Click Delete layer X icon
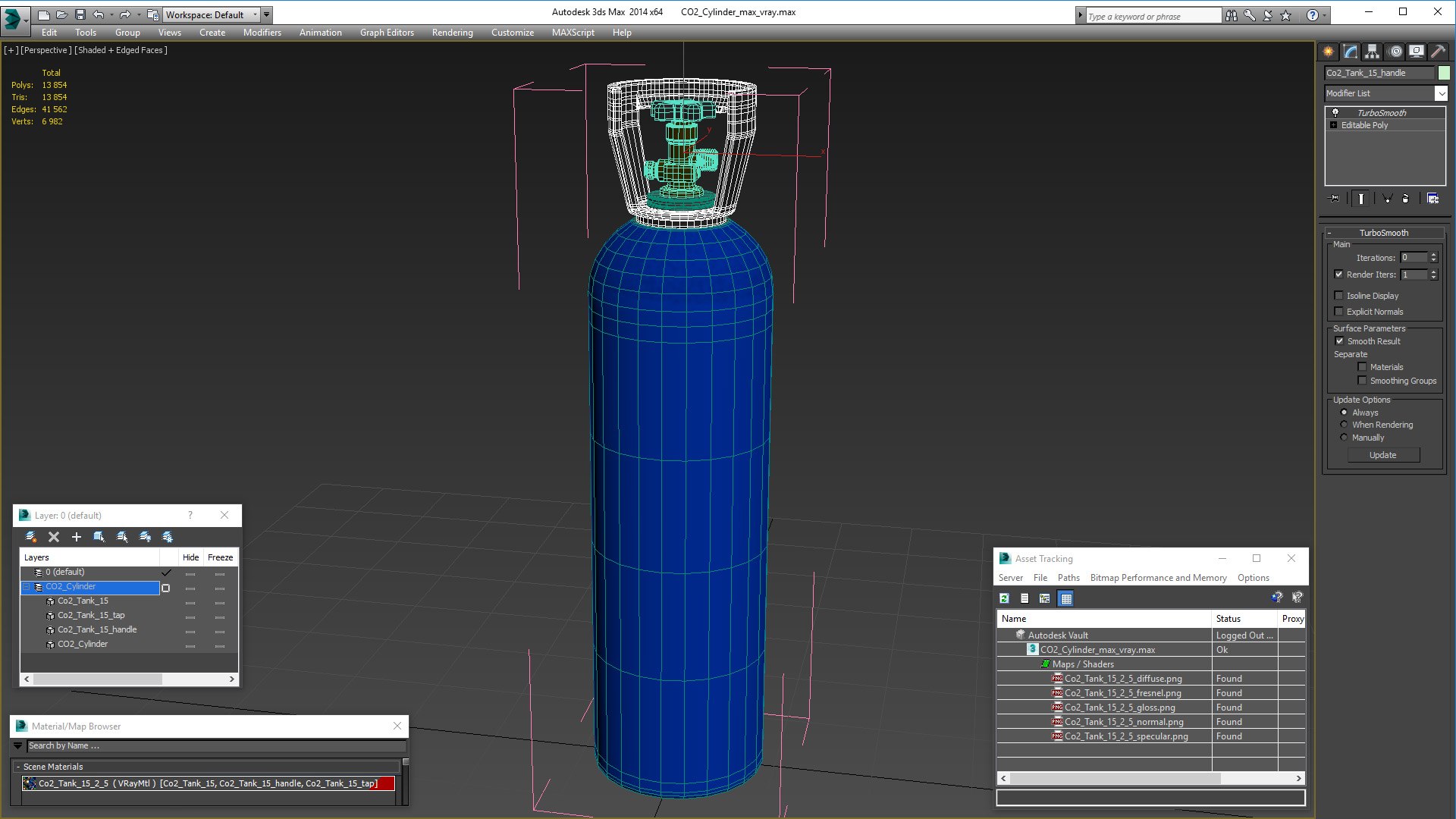Image resolution: width=1456 pixels, height=819 pixels. point(54,537)
